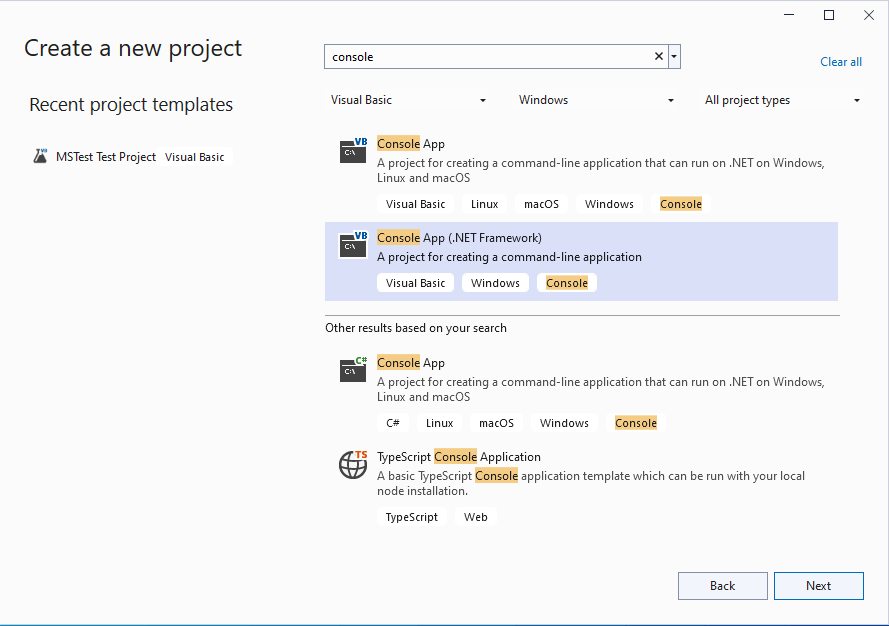Viewport: 889px width, 626px height.
Task: Select the MSTest Test Project recent template
Action: (106, 157)
